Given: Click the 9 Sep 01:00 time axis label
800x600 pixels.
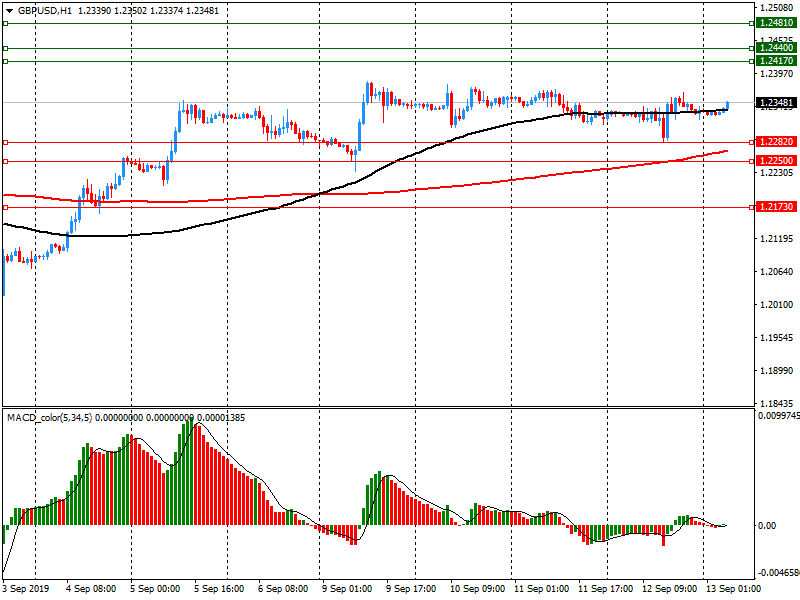Looking at the screenshot, I should tap(347, 588).
